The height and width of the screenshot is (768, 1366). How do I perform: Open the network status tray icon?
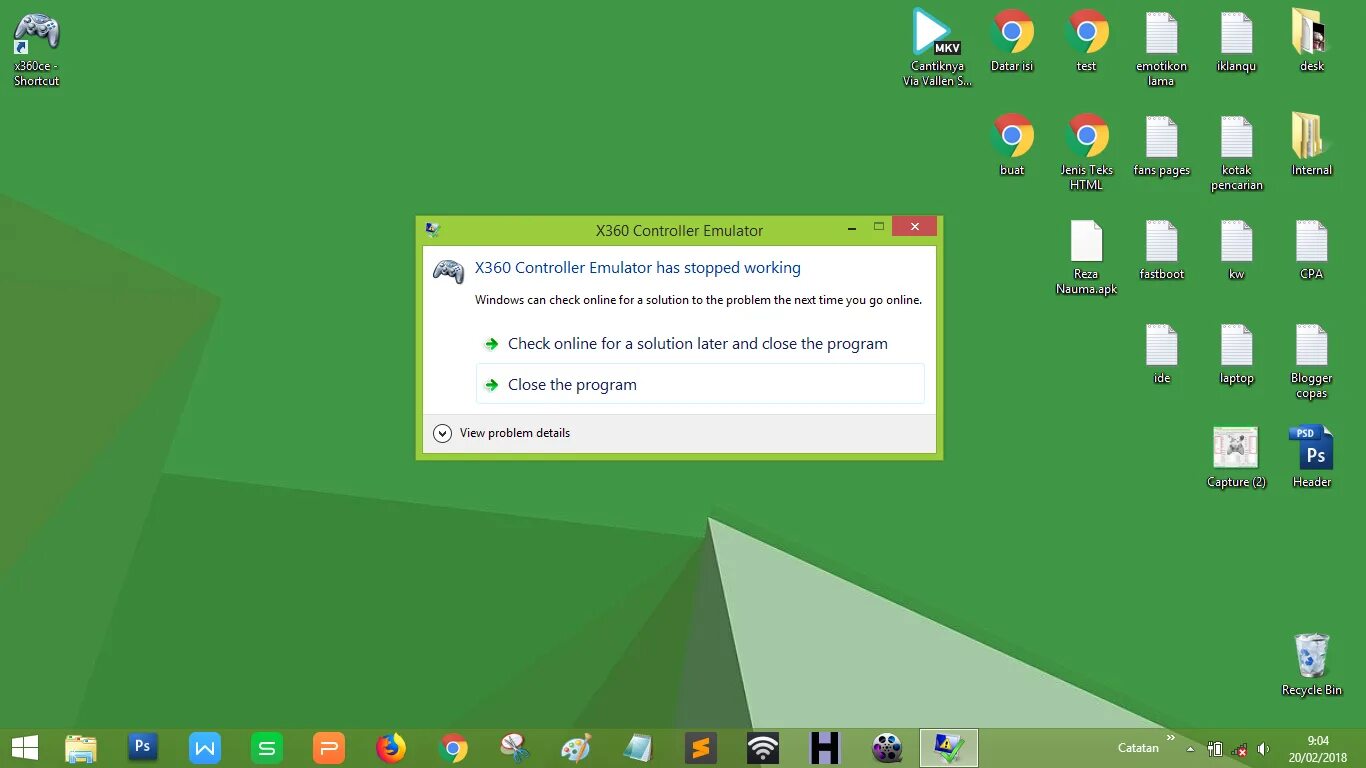click(x=1240, y=748)
